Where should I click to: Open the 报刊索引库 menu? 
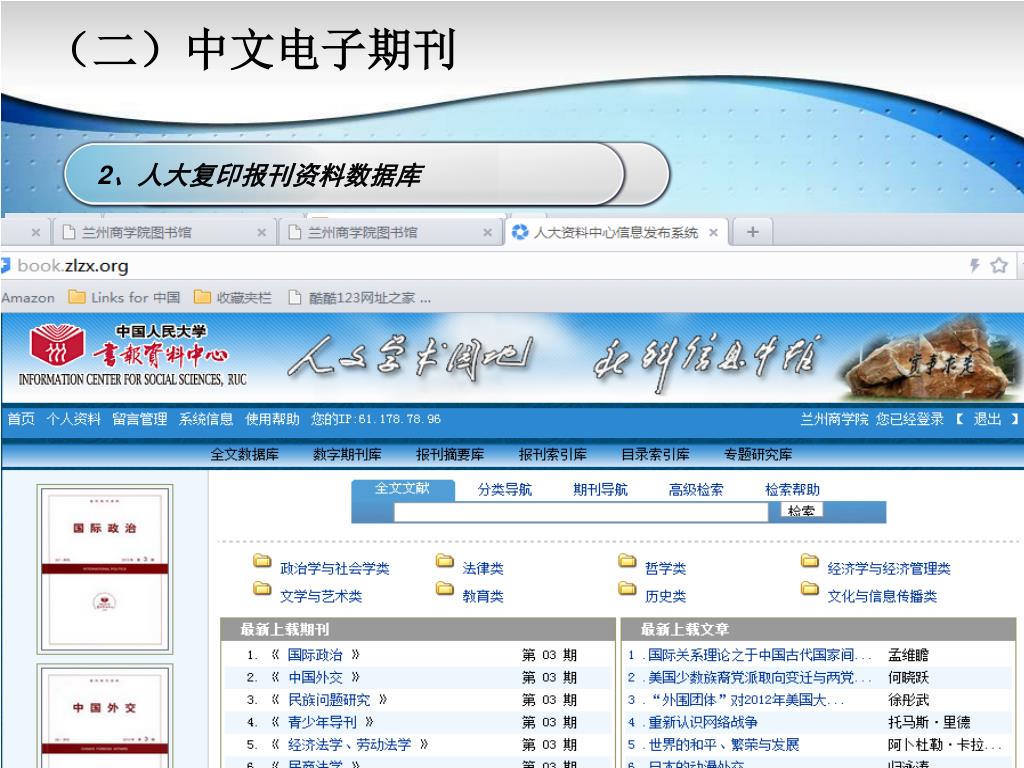(x=552, y=455)
